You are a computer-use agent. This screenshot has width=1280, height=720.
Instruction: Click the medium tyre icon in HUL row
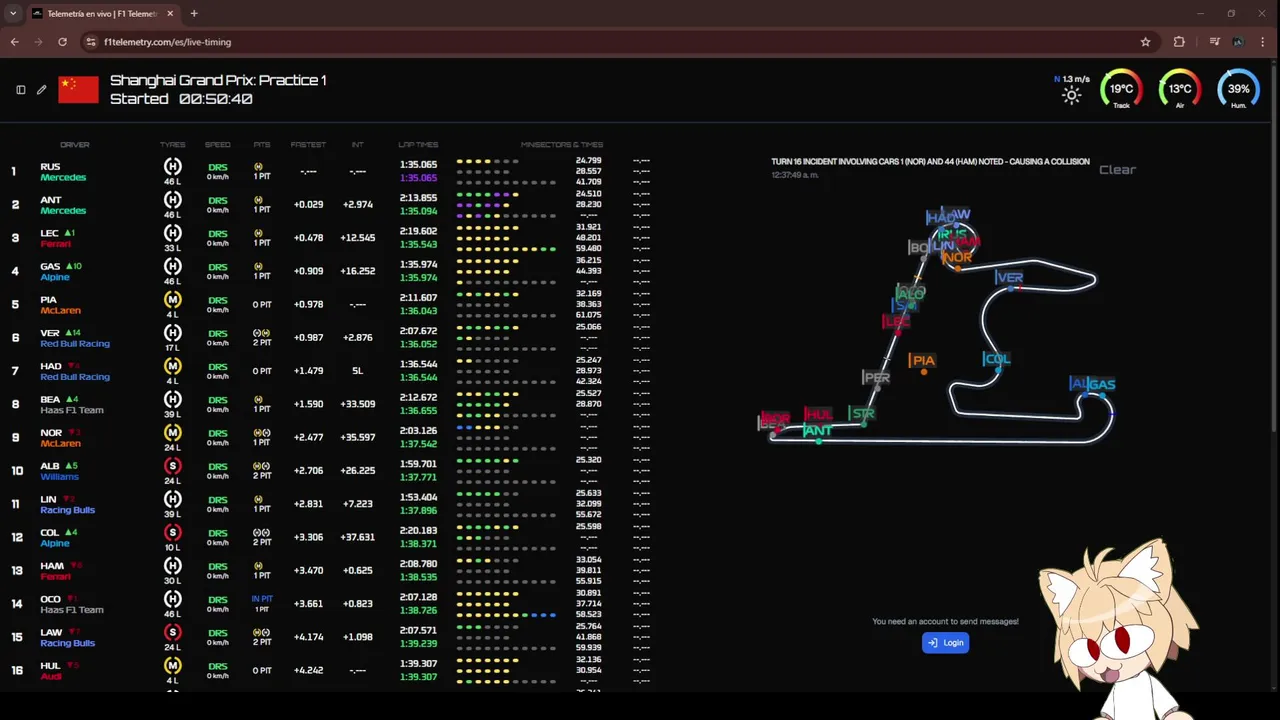click(173, 666)
